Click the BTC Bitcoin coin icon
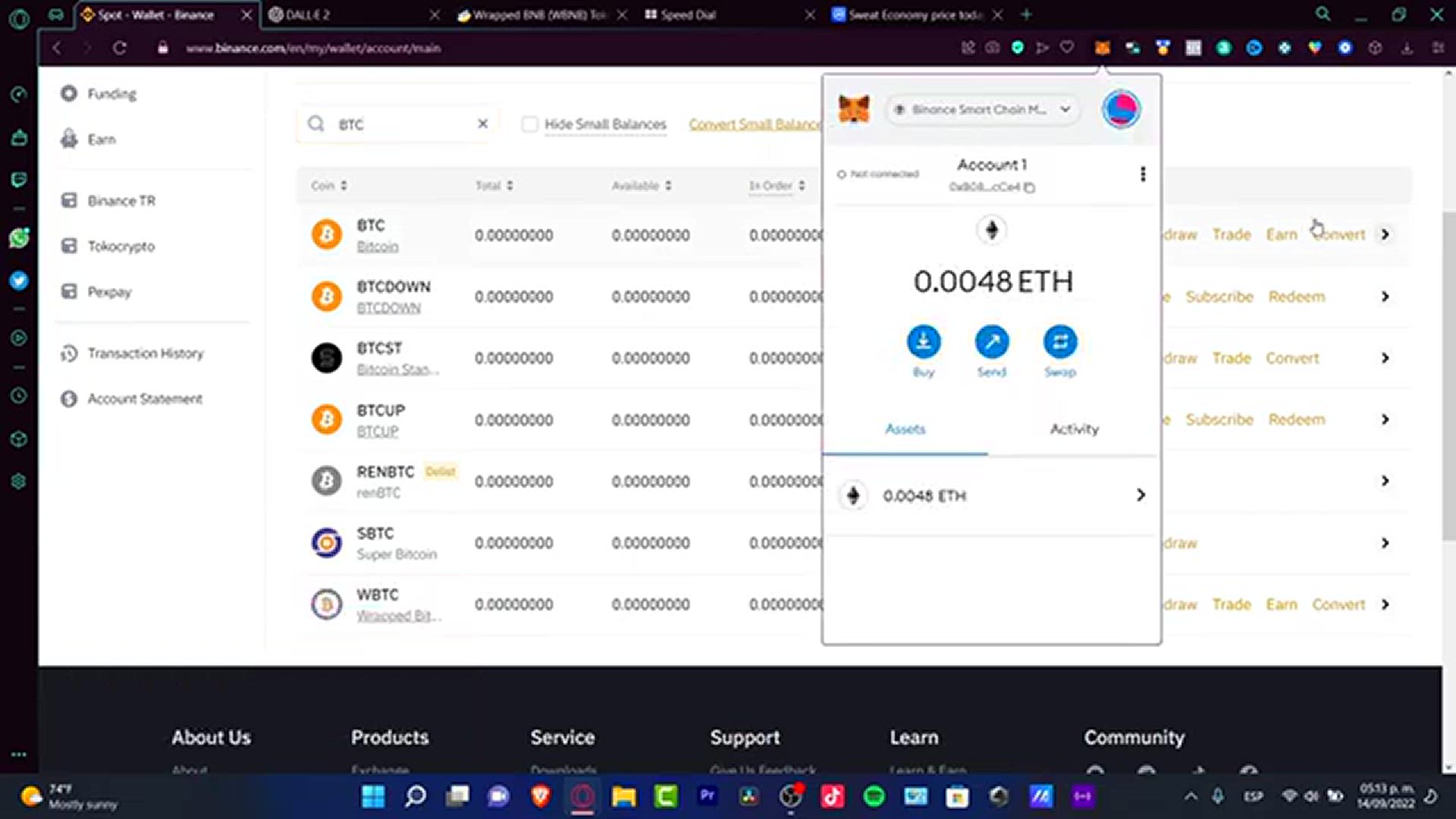The width and height of the screenshot is (1456, 819). (327, 235)
